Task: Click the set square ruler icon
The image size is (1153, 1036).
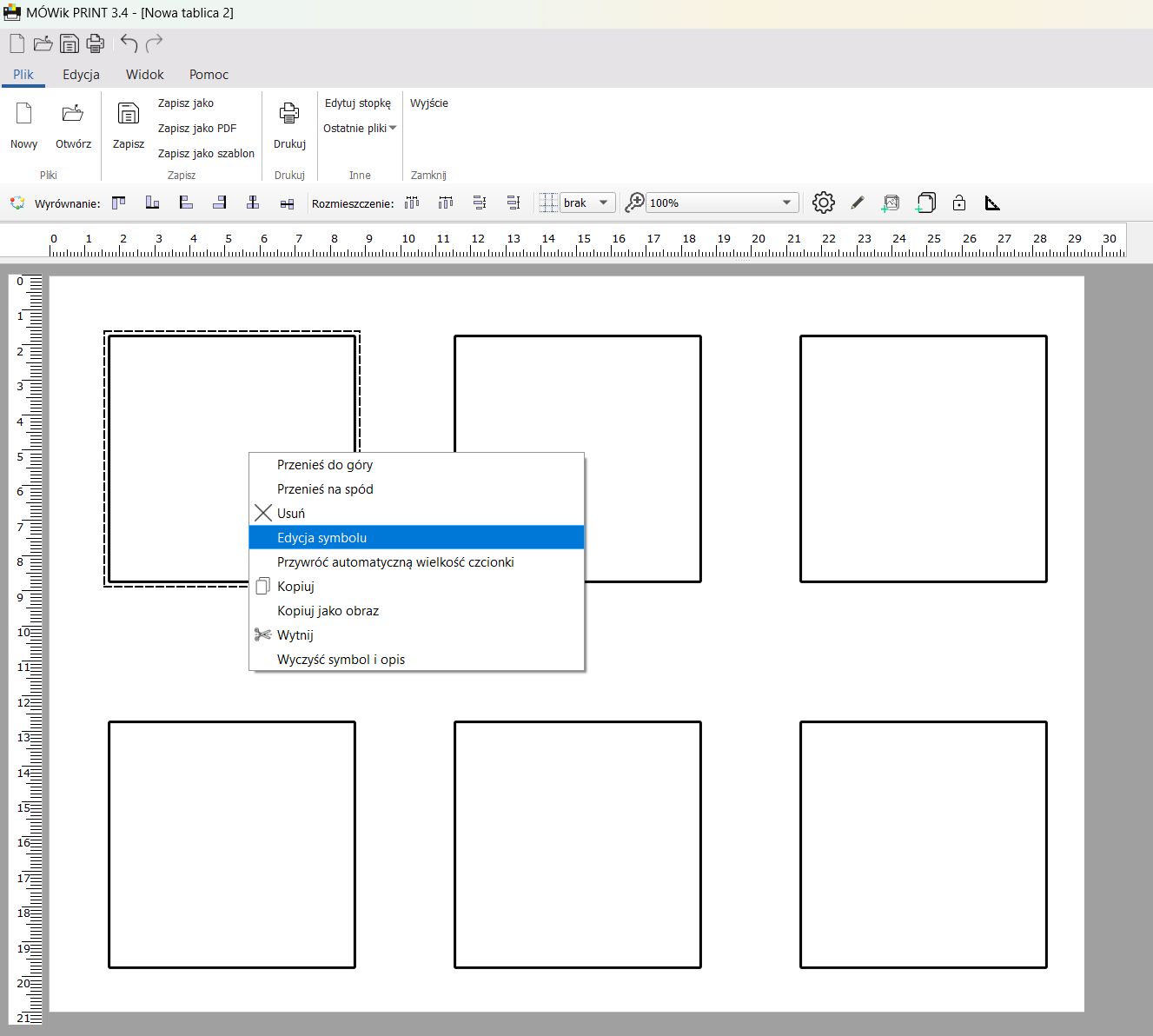Action: click(x=992, y=203)
